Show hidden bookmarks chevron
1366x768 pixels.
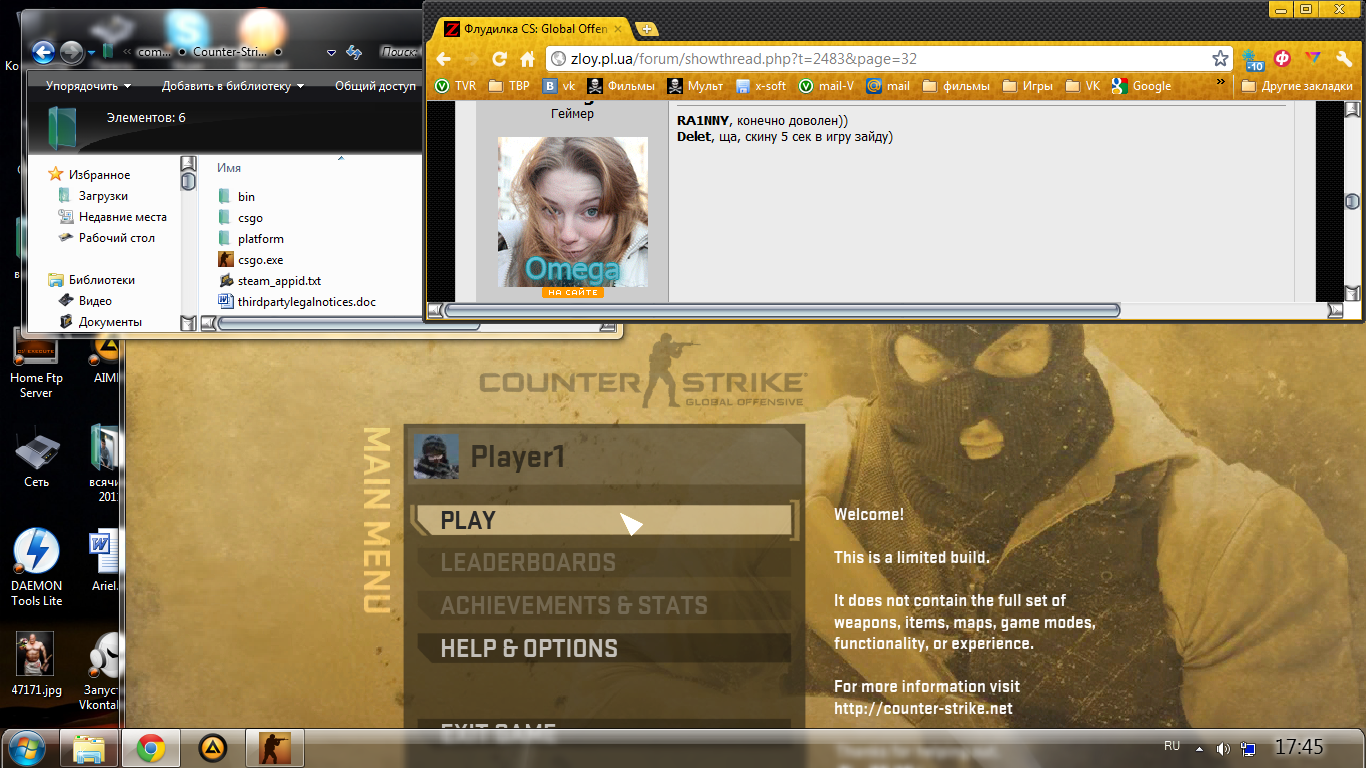point(1221,84)
